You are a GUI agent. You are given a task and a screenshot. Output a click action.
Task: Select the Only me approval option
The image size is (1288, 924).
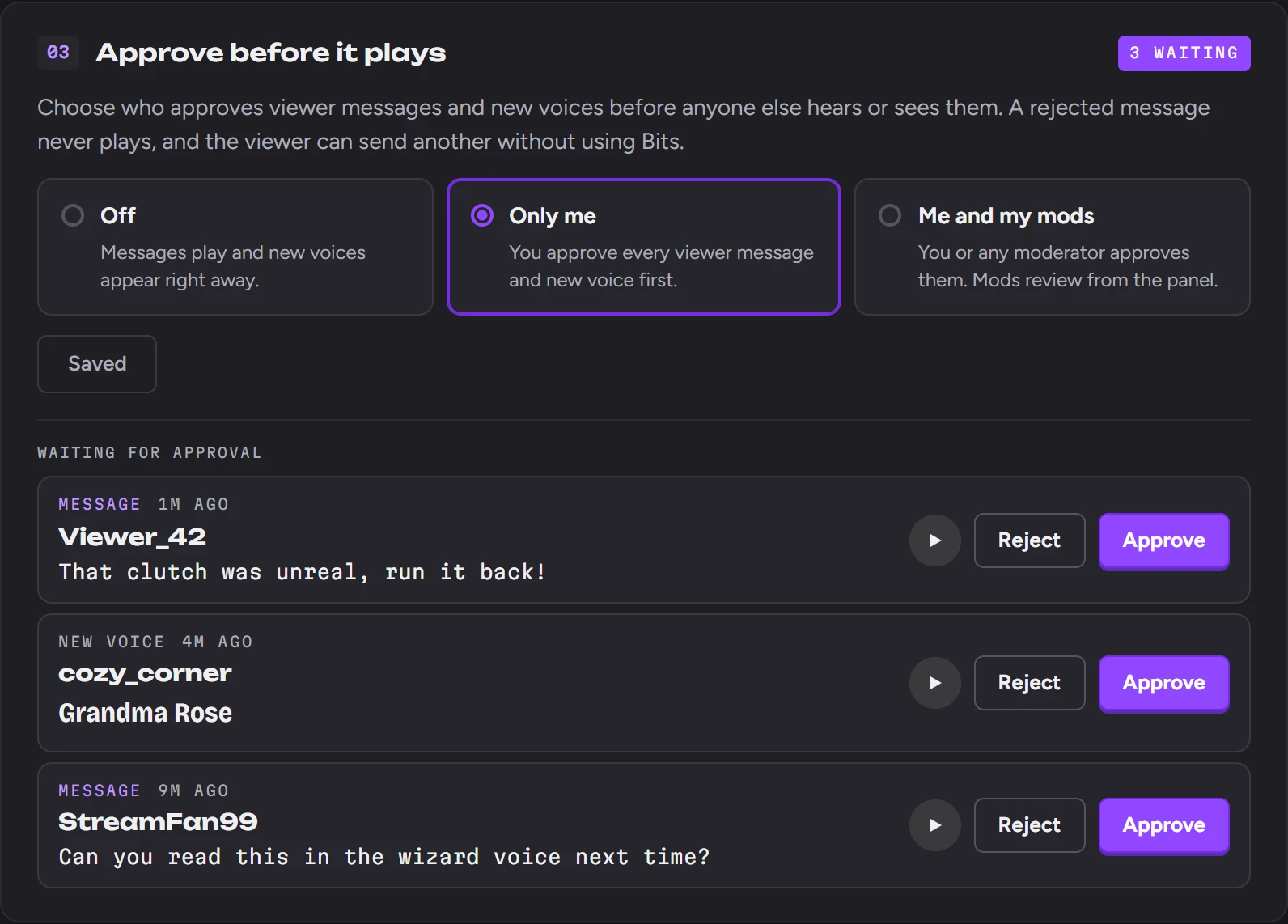coord(644,247)
